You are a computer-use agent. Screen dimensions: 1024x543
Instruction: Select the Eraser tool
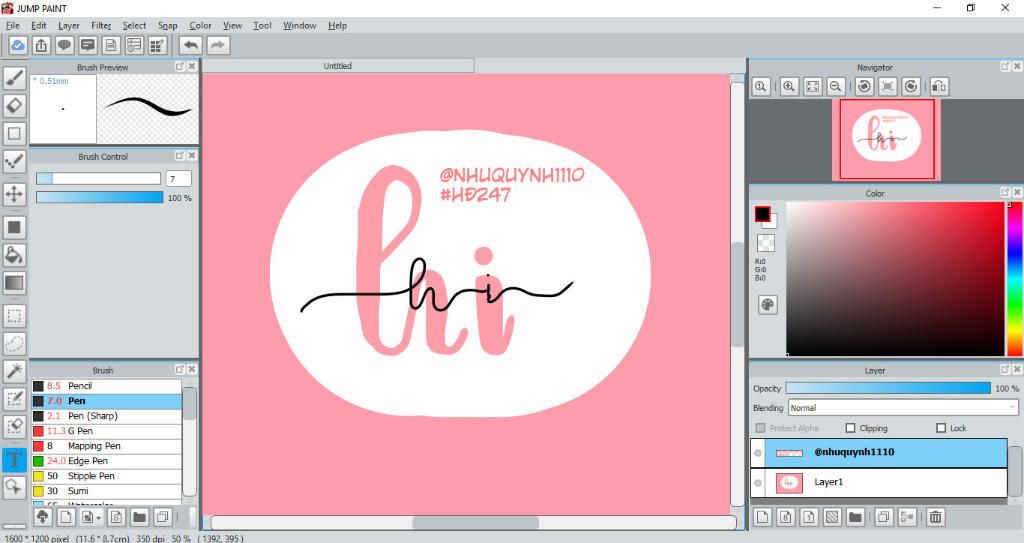point(14,105)
